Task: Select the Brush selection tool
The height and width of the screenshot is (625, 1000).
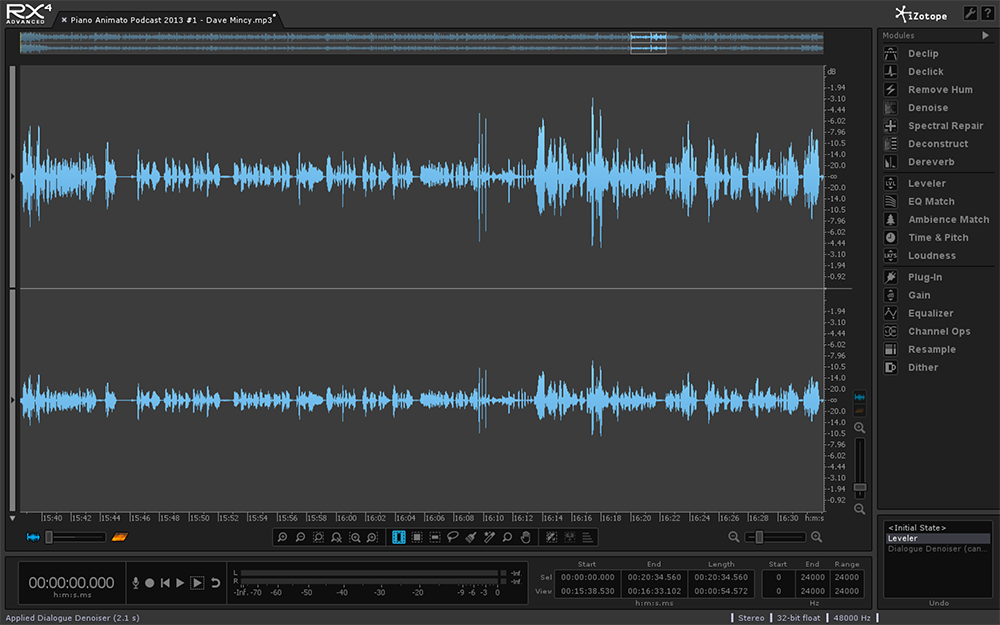Action: pos(471,538)
